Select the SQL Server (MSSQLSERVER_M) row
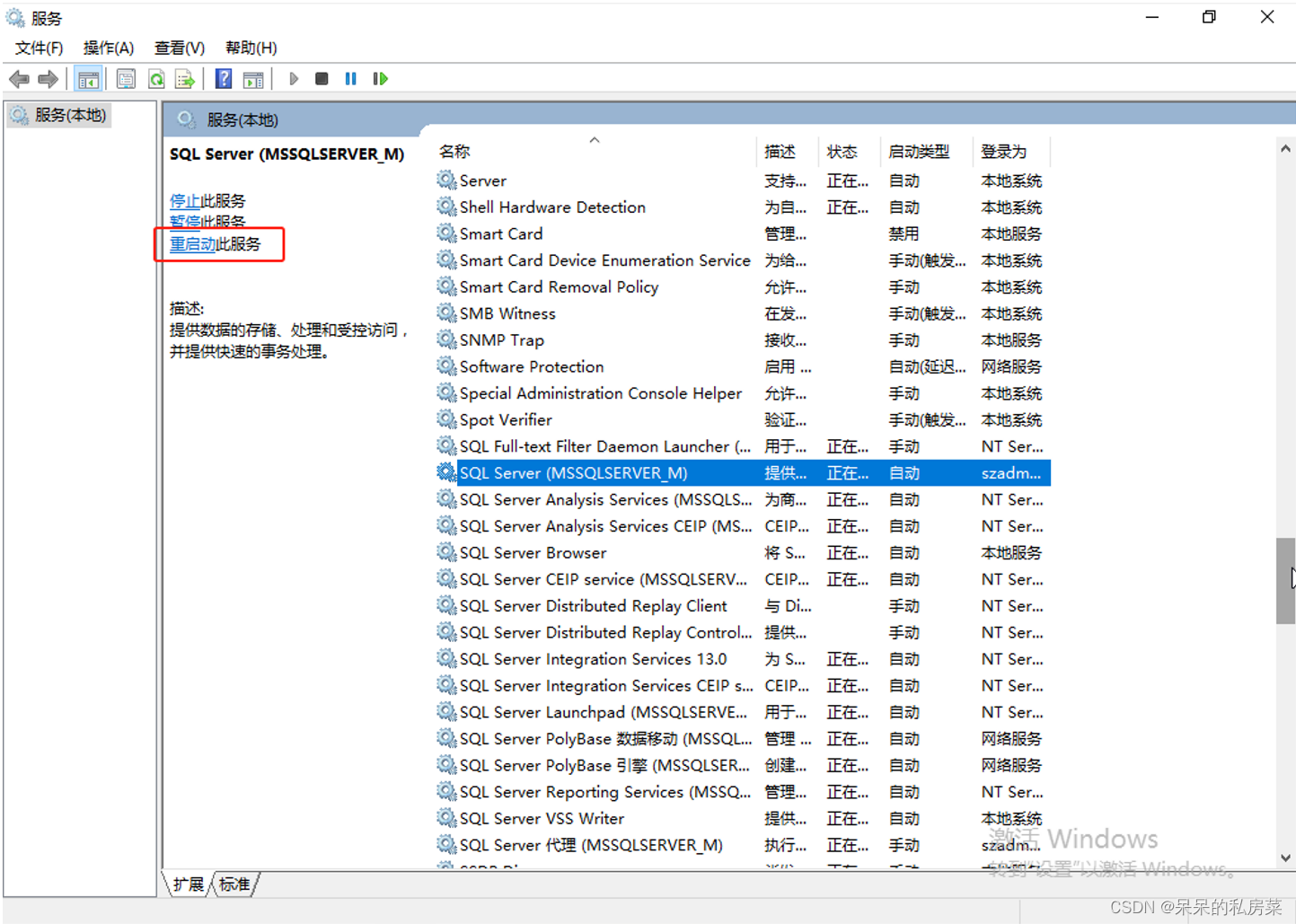Image resolution: width=1296 pixels, height=924 pixels. pos(743,473)
